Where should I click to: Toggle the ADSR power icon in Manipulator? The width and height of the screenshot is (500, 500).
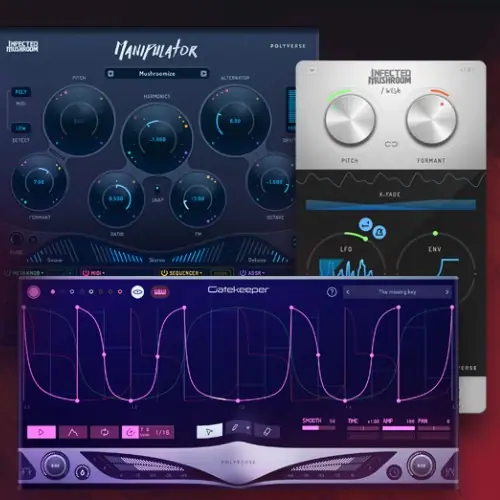[243, 273]
